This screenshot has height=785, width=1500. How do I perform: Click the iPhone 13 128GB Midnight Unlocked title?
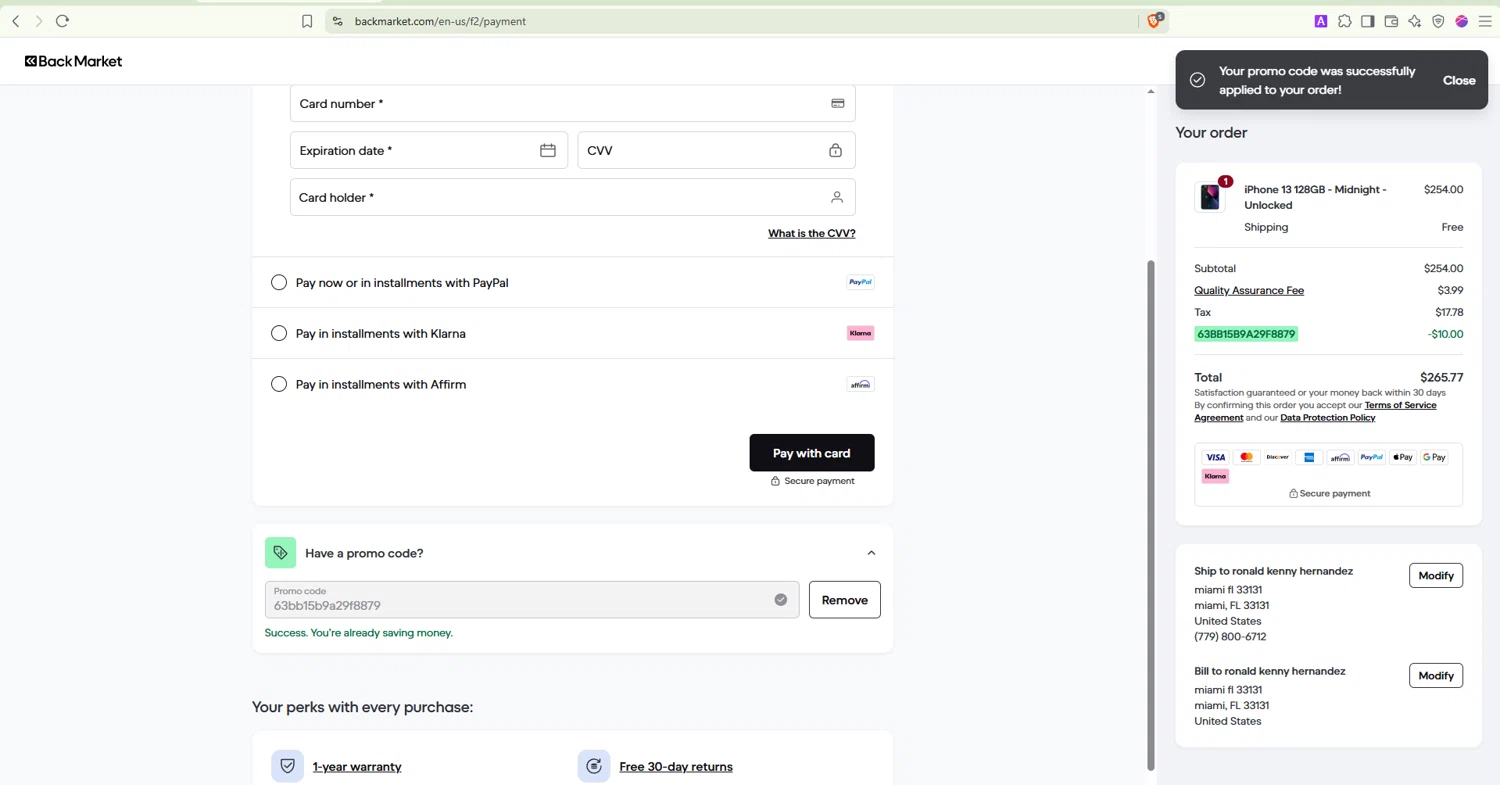coord(1315,197)
